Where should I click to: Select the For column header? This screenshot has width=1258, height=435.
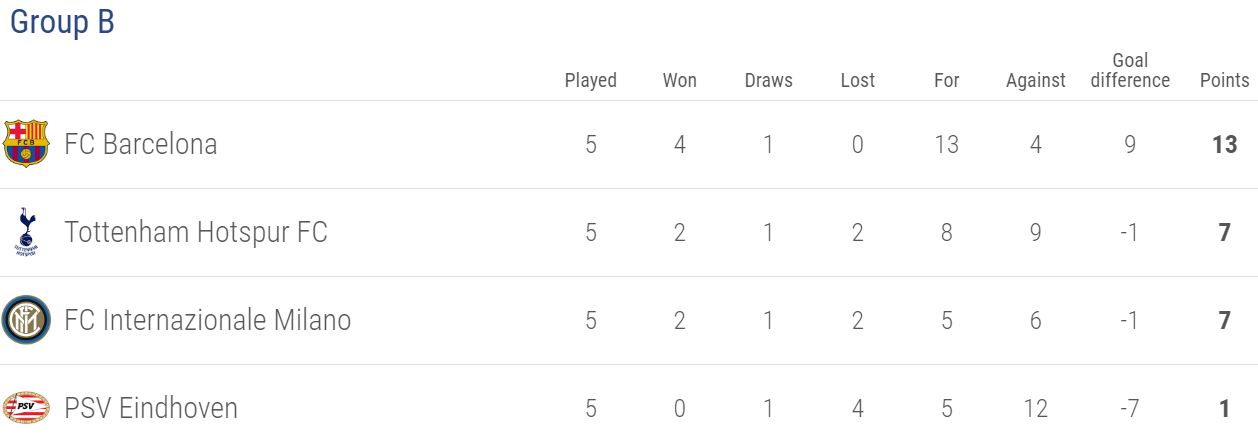pos(946,80)
